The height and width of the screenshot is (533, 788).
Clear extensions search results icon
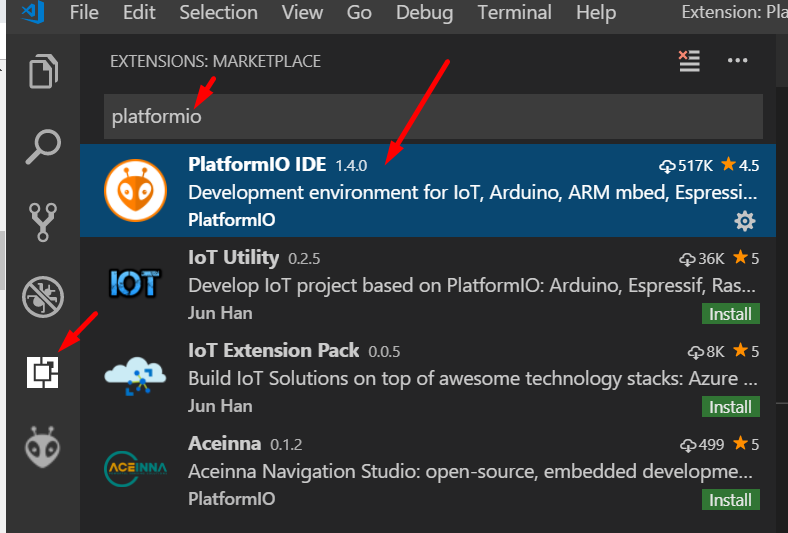tap(689, 61)
